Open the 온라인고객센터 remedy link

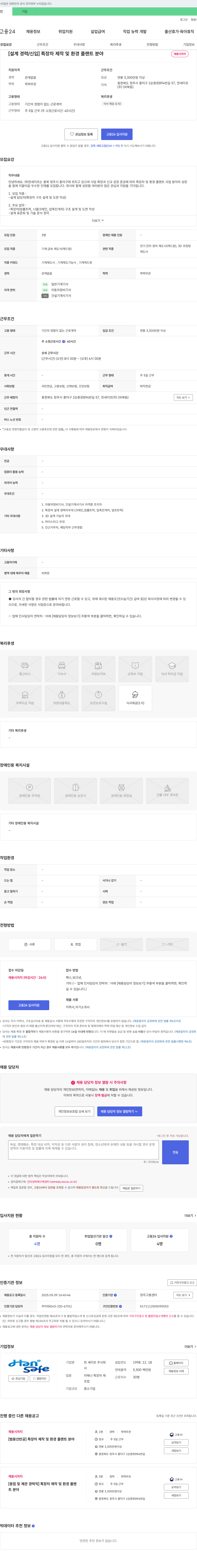click(52, 1182)
